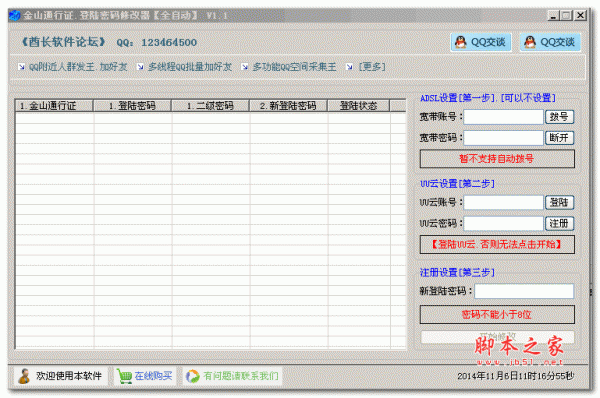This screenshot has width=600, height=398.
Task: Open the [更多] link
Action: coord(372,67)
